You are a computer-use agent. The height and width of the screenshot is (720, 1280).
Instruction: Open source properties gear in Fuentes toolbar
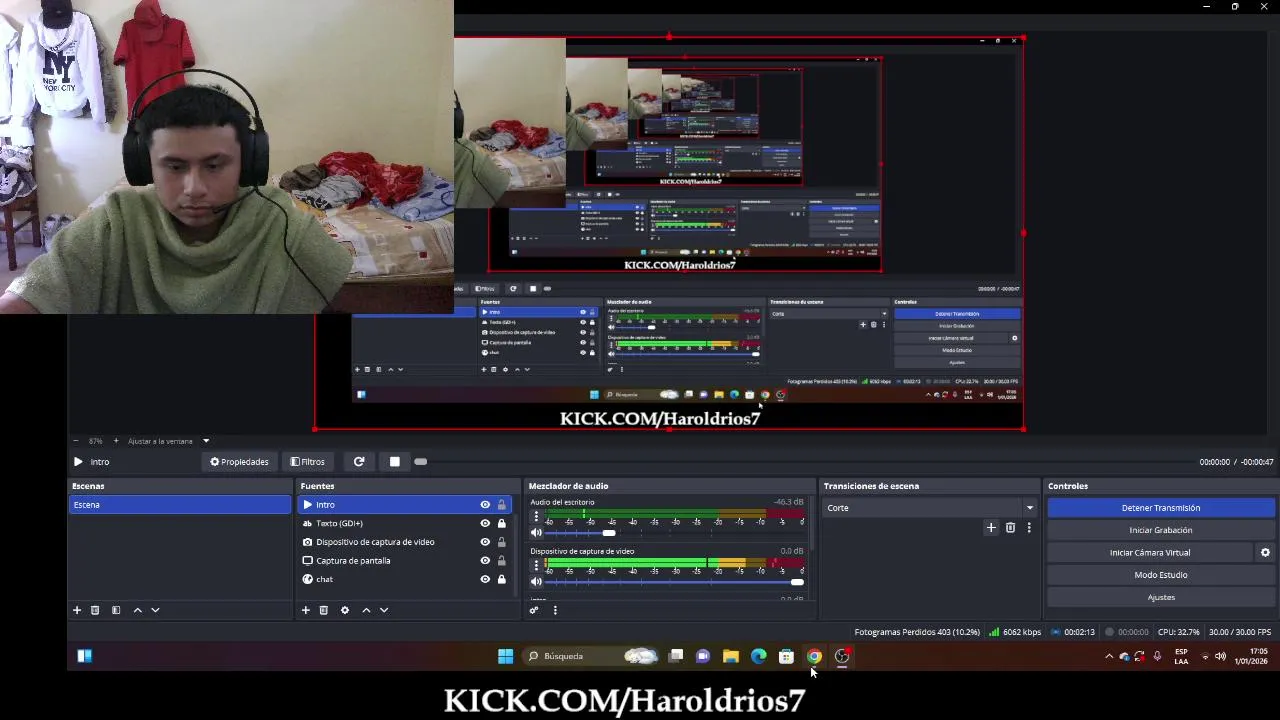point(345,610)
